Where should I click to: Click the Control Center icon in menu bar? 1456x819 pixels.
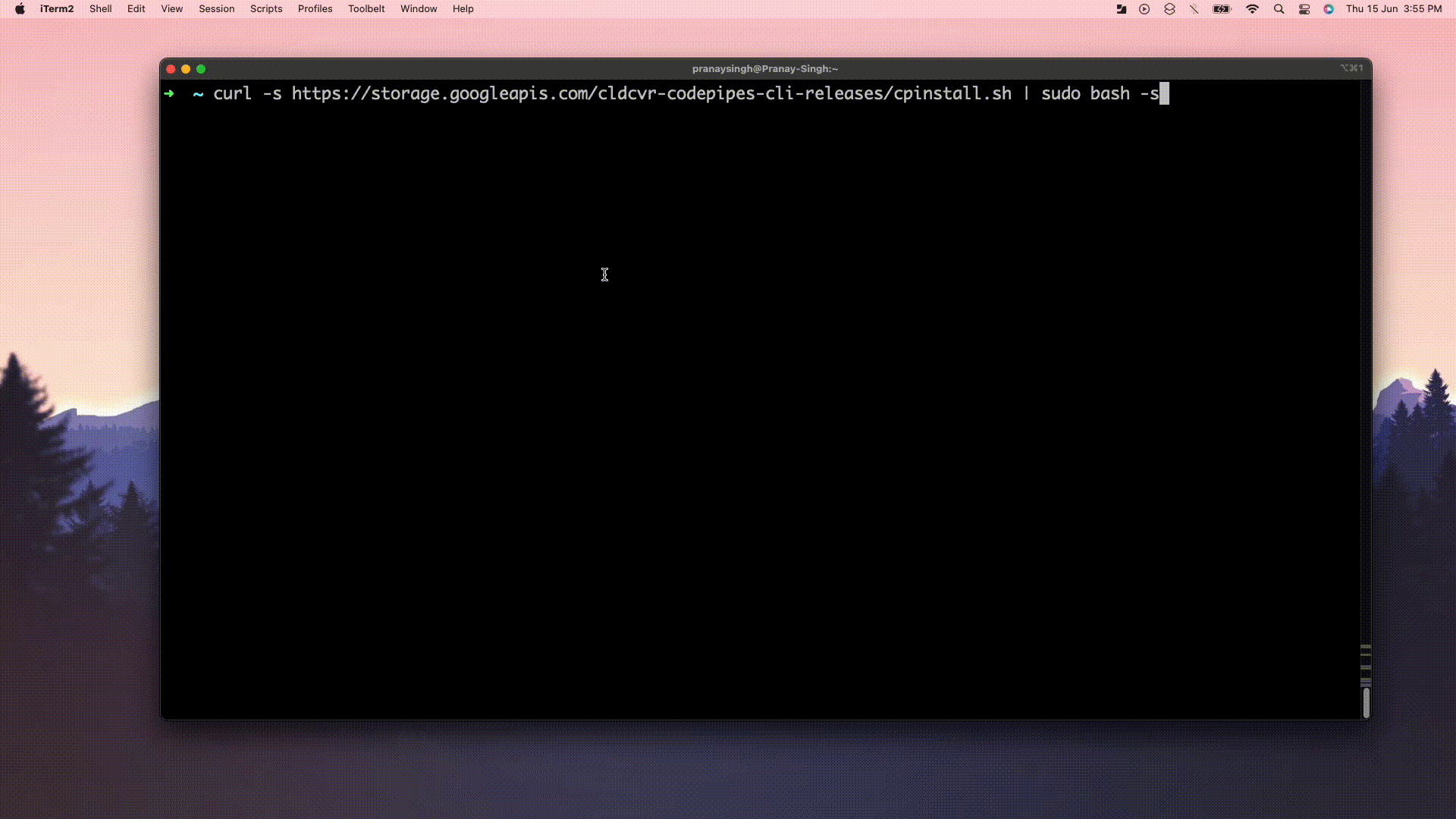click(x=1305, y=9)
